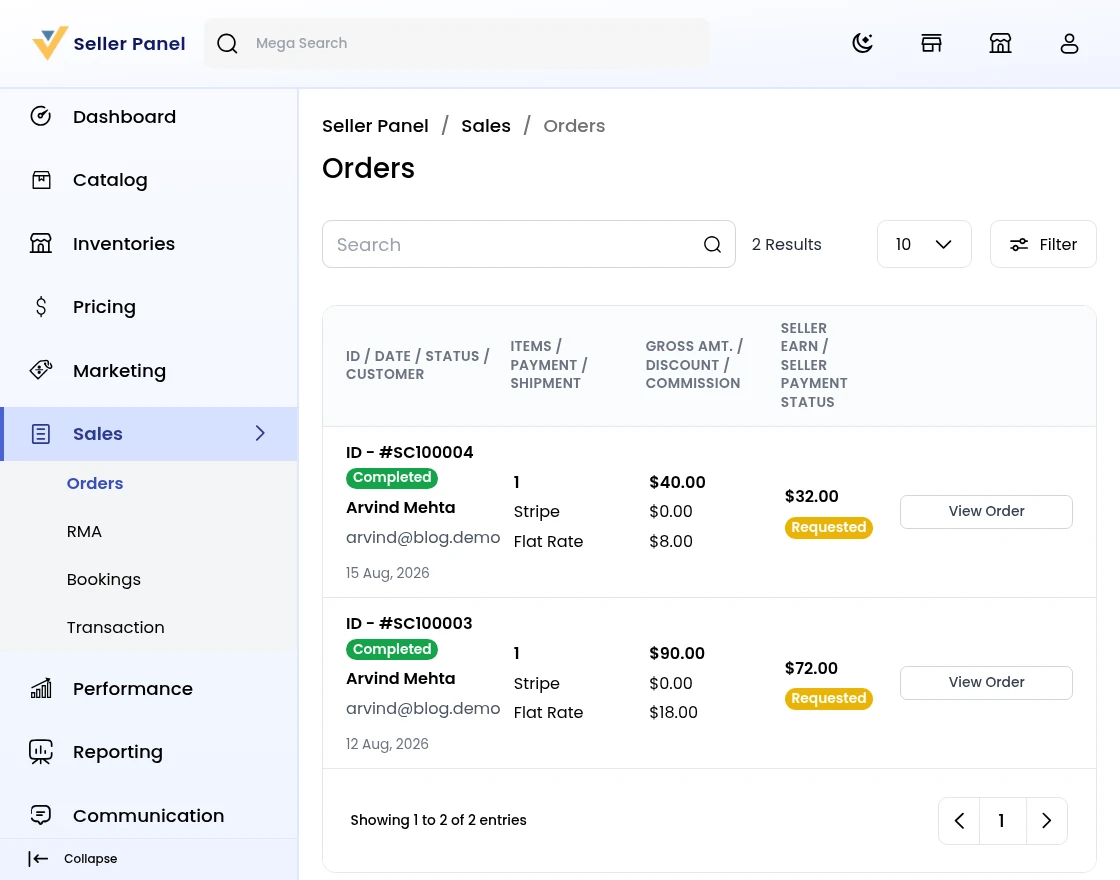Click the Filter button label
Image resolution: width=1120 pixels, height=880 pixels.
coord(1058,244)
